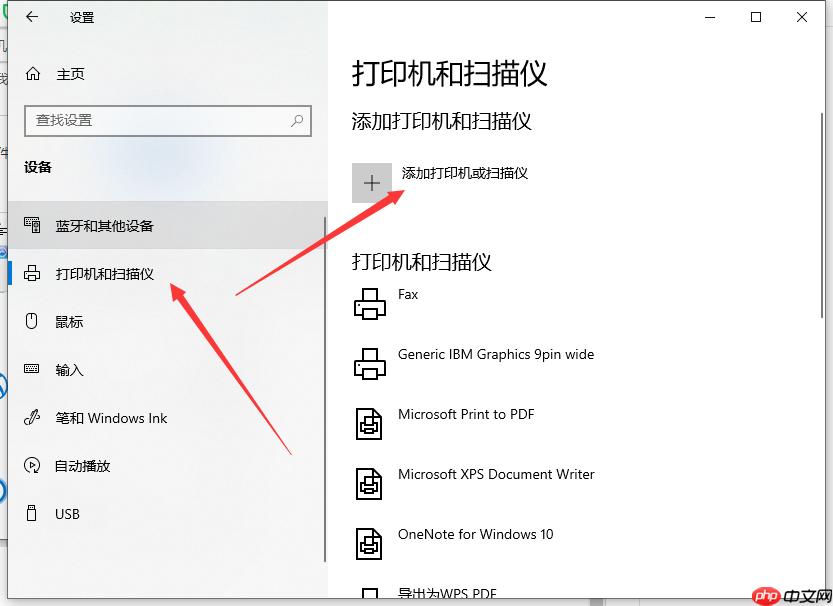Screen dimensions: 833x606
Task: Select 蓝牙和其他设备 in the sidebar
Action: 105,225
